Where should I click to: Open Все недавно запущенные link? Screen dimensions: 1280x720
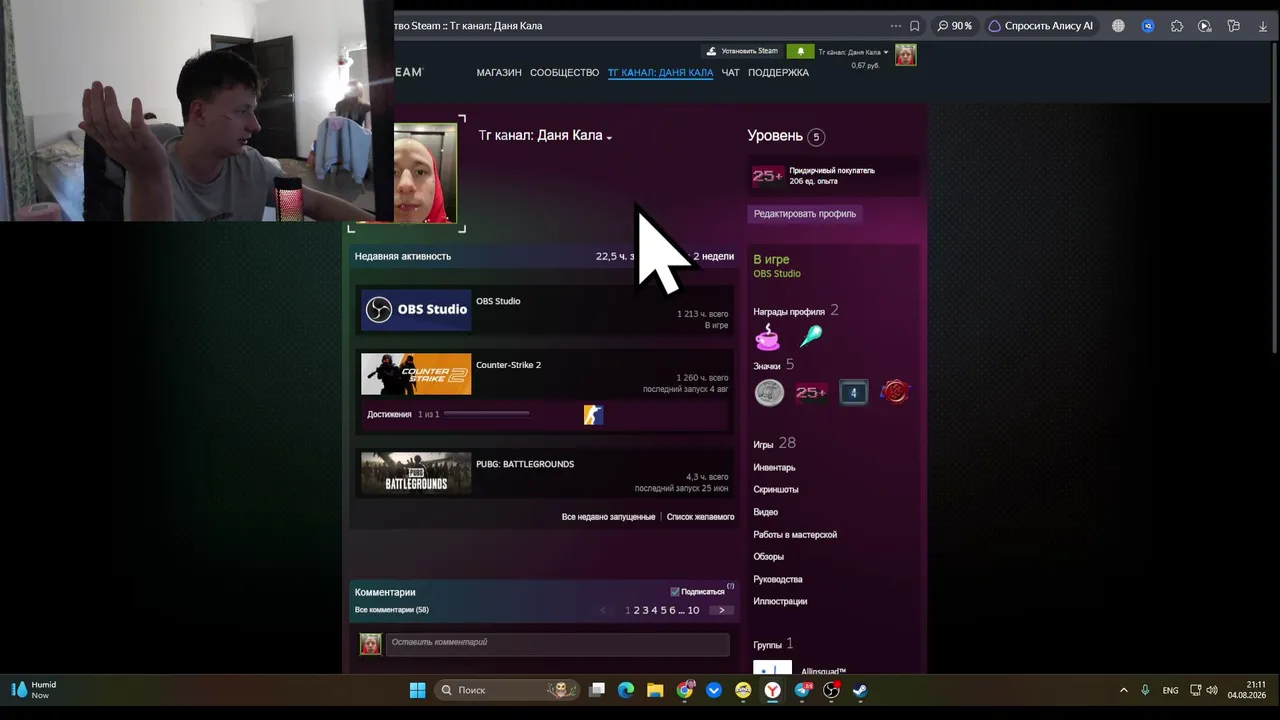click(608, 517)
